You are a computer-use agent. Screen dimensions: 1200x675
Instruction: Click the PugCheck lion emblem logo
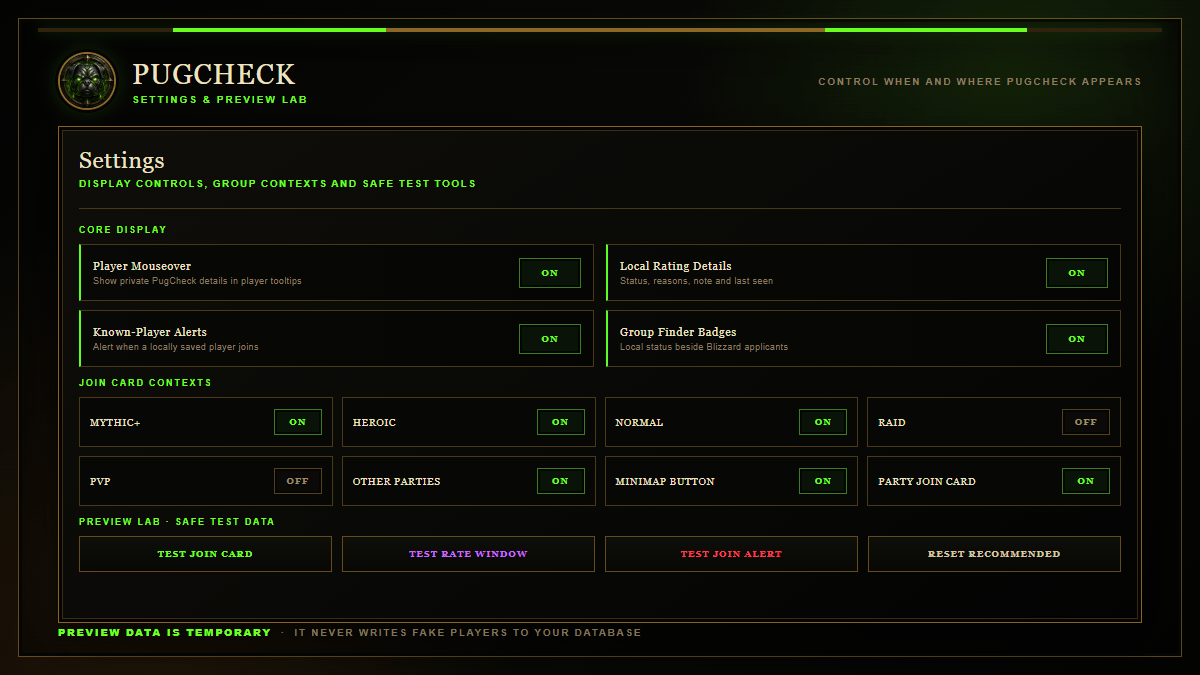87,81
